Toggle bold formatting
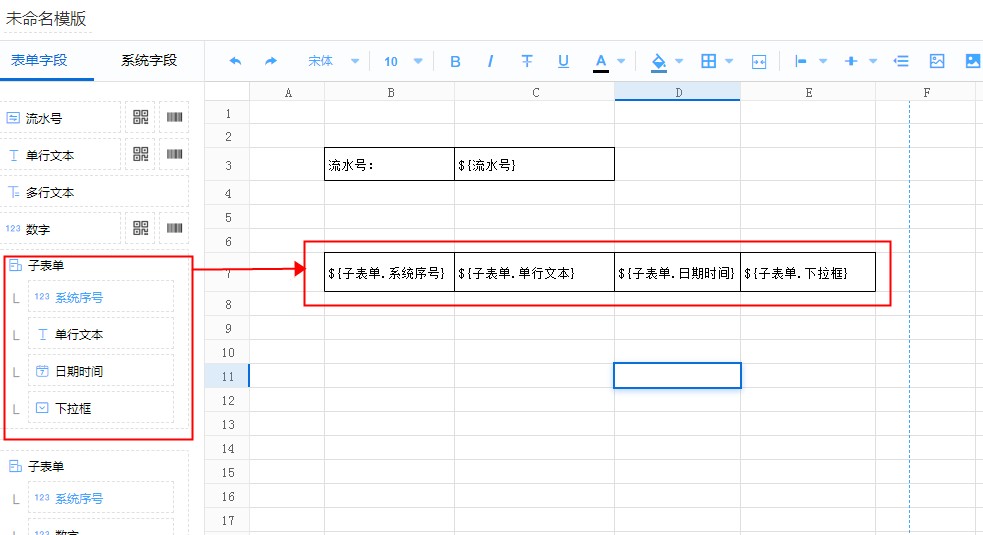 455,62
